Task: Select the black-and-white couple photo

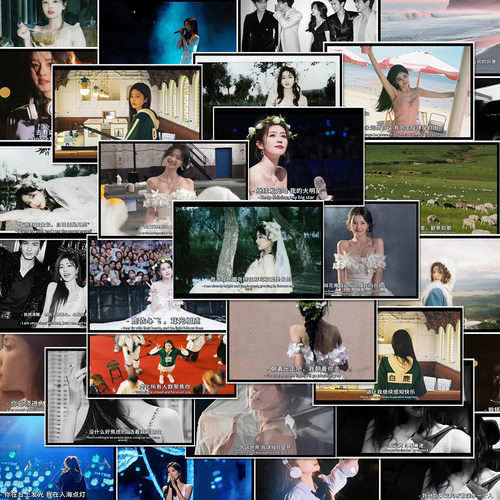Action: (43, 284)
